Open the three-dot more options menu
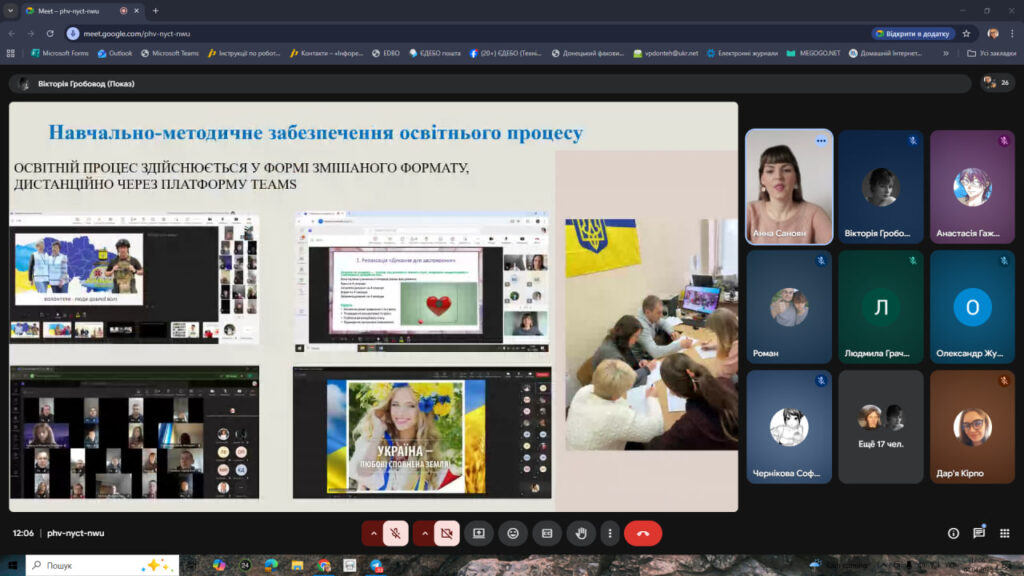The image size is (1024, 576). 609,533
